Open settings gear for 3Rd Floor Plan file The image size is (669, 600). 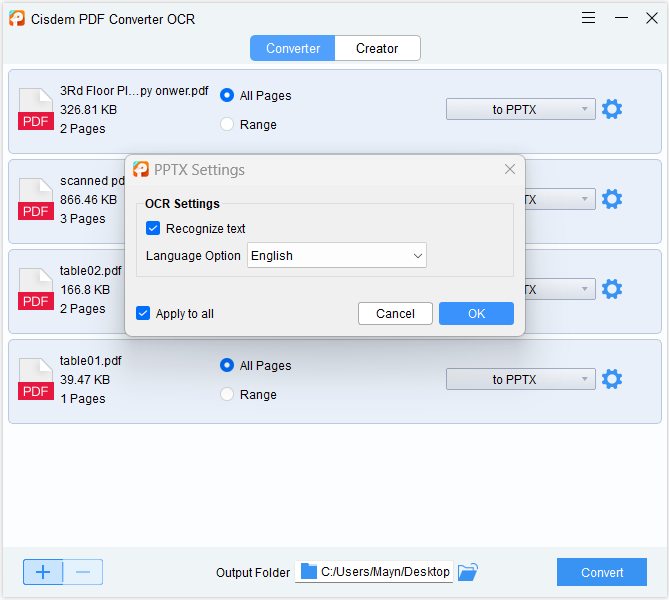coord(611,110)
